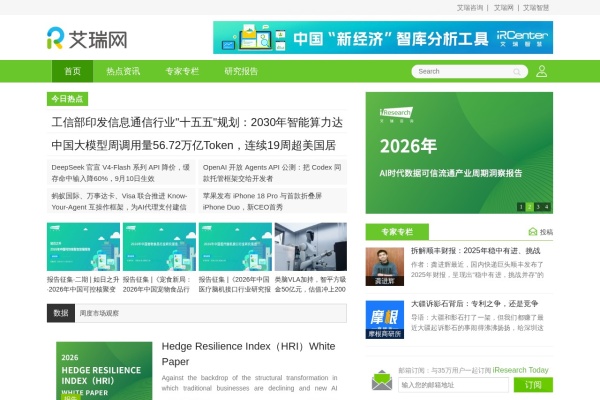This screenshot has width=600, height=400.
Task: Open 报告征集 二期 如日之升 thumbnail
Action: coord(83,247)
